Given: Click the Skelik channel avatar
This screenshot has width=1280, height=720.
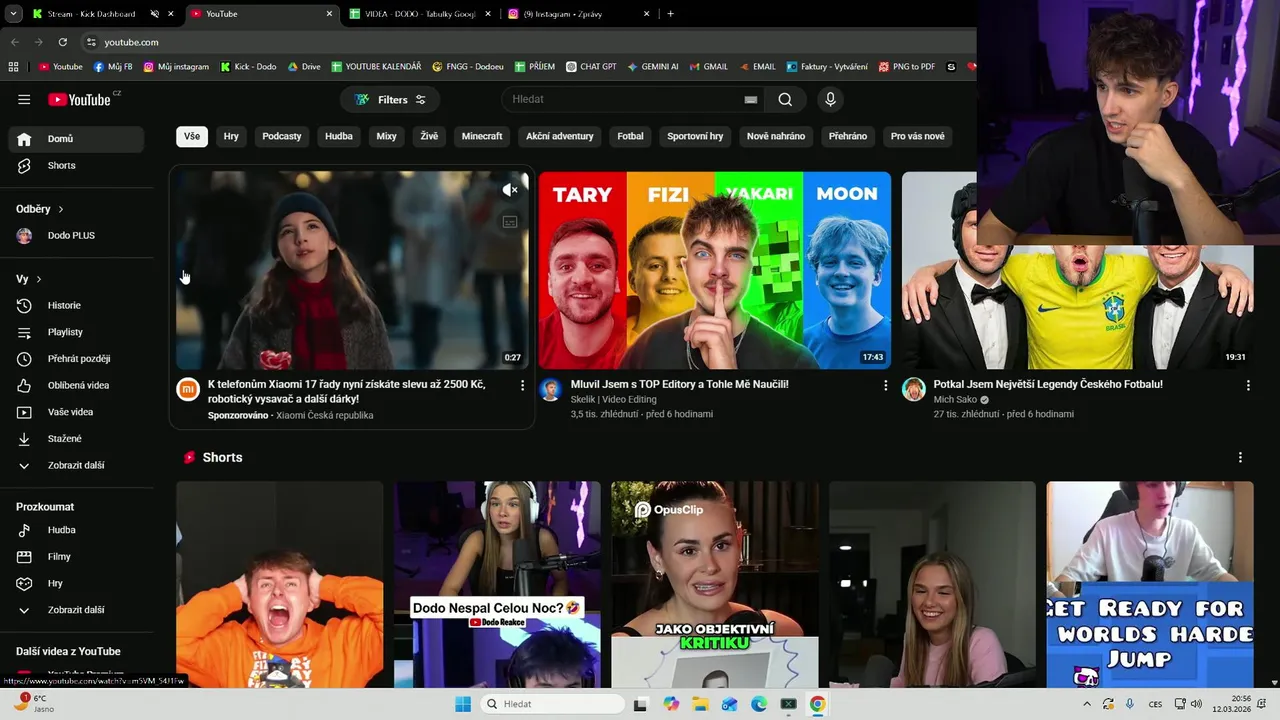Looking at the screenshot, I should coord(550,389).
